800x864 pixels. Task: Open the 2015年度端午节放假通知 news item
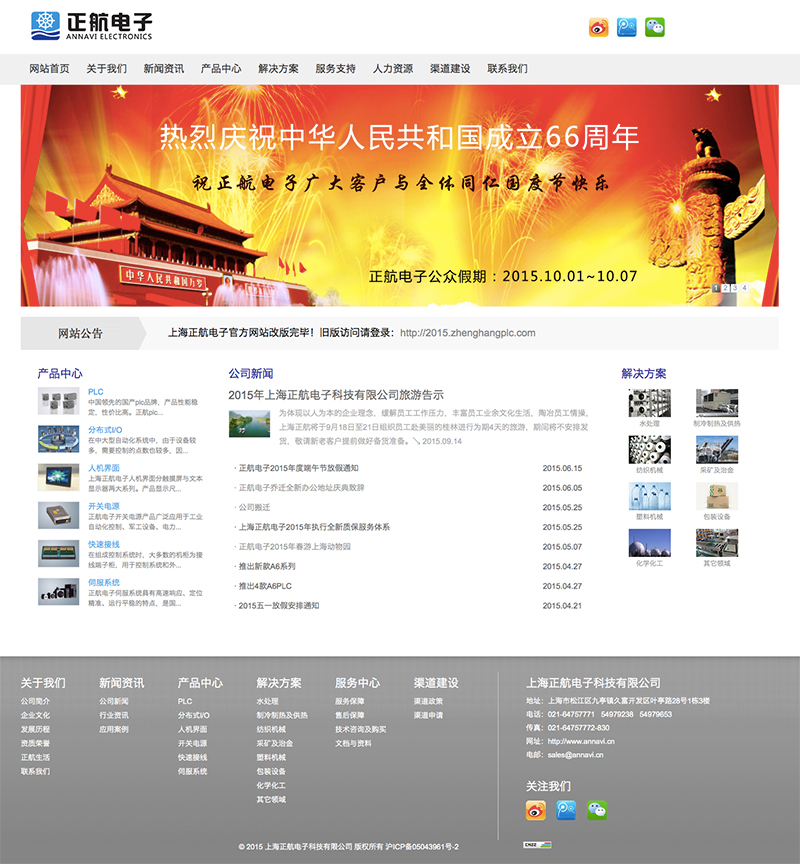(298, 468)
